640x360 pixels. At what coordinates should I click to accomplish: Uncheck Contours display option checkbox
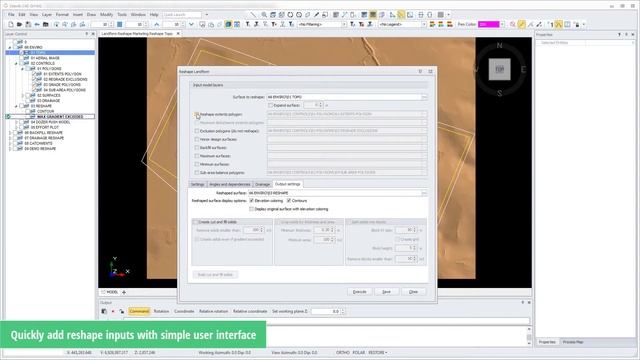[289, 201]
